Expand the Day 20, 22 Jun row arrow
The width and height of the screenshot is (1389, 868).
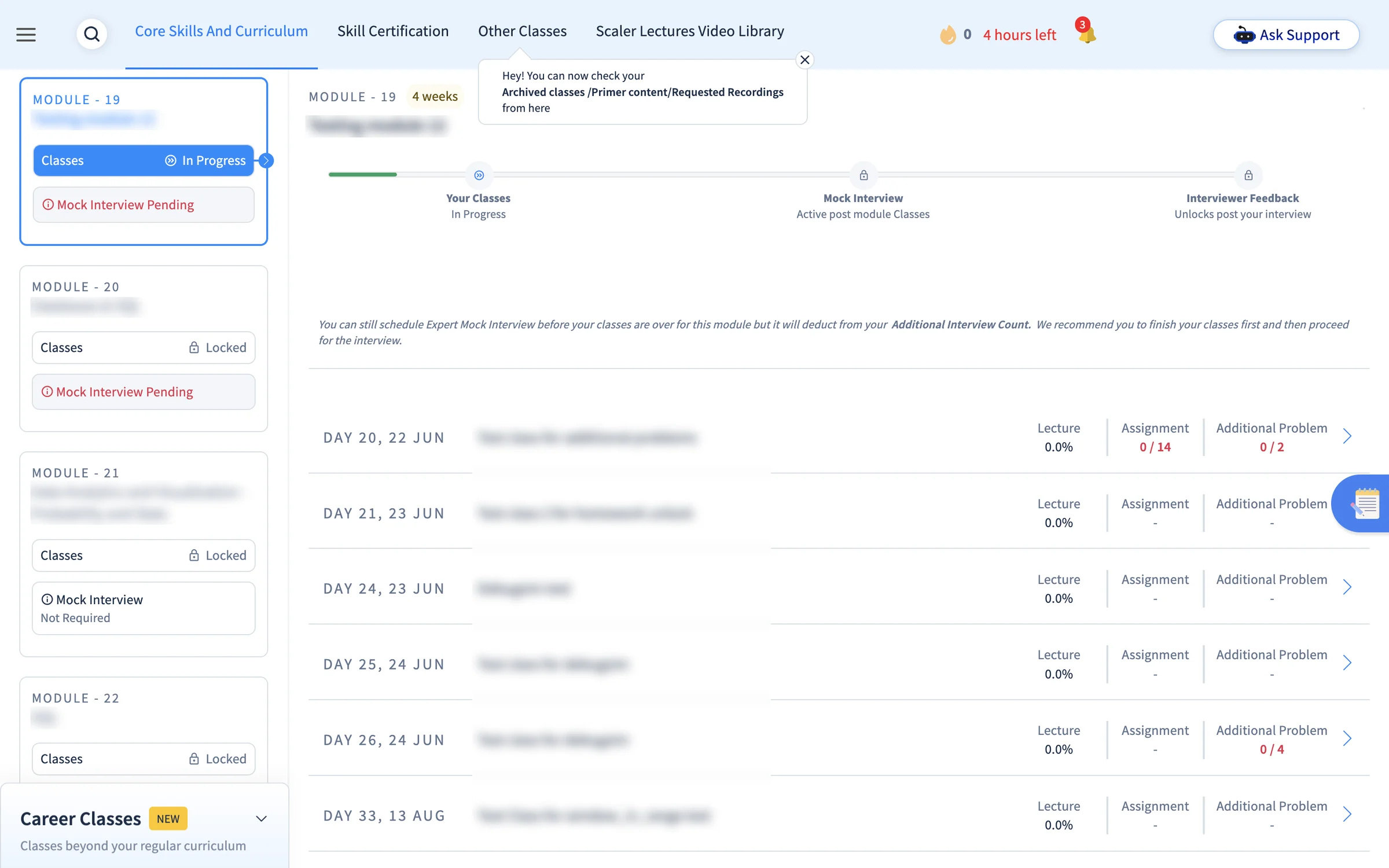[x=1347, y=436]
